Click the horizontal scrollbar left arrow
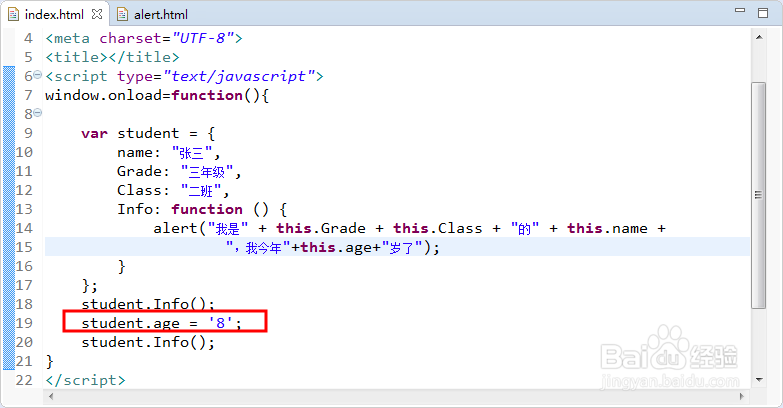This screenshot has height=408, width=783. tap(50, 397)
